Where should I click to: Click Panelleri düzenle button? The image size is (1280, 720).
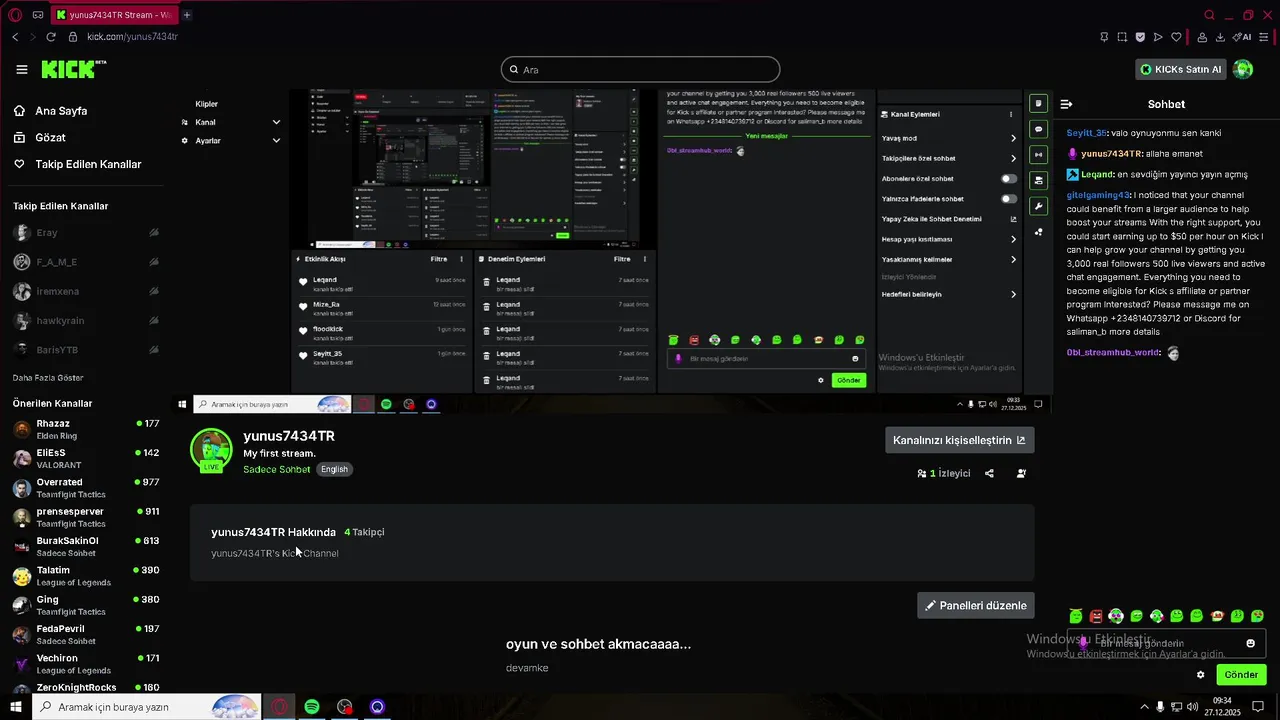click(975, 605)
